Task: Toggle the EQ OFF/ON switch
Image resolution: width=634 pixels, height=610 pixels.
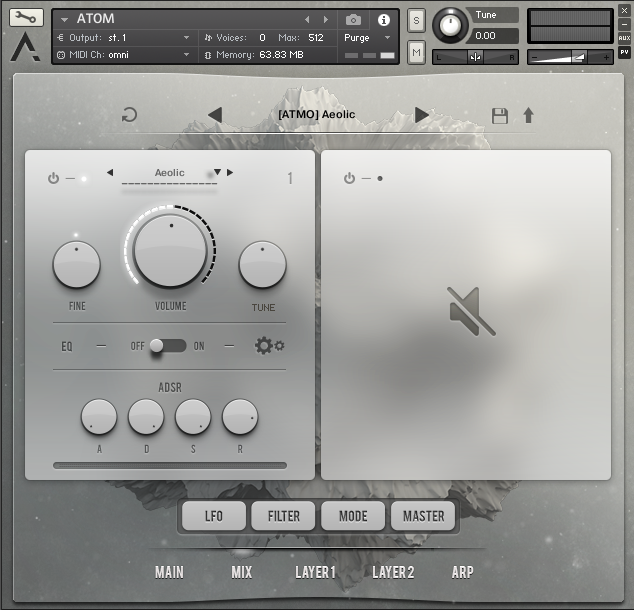Action: [168, 346]
